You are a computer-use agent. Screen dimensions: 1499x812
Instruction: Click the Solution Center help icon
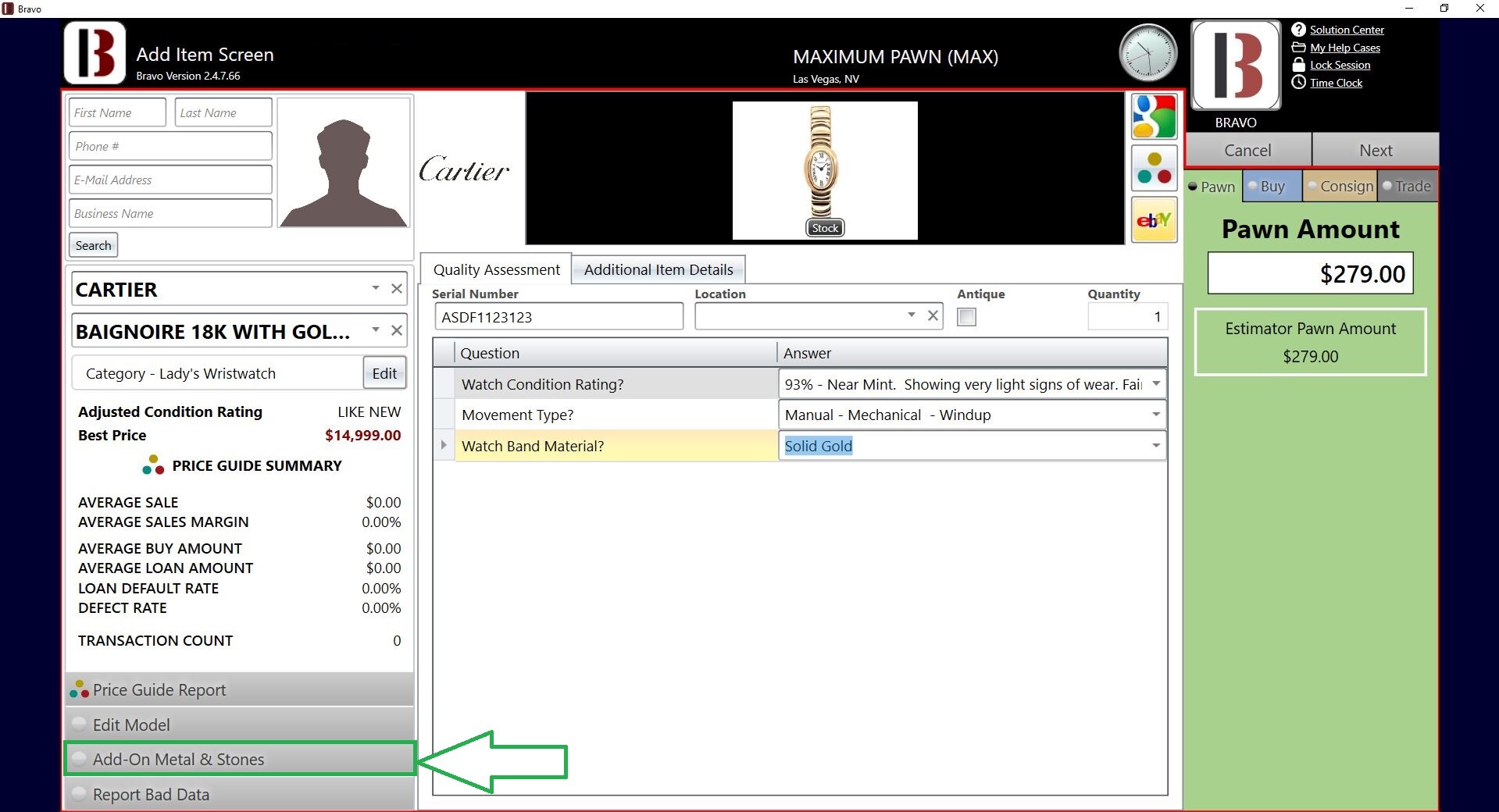1298,30
